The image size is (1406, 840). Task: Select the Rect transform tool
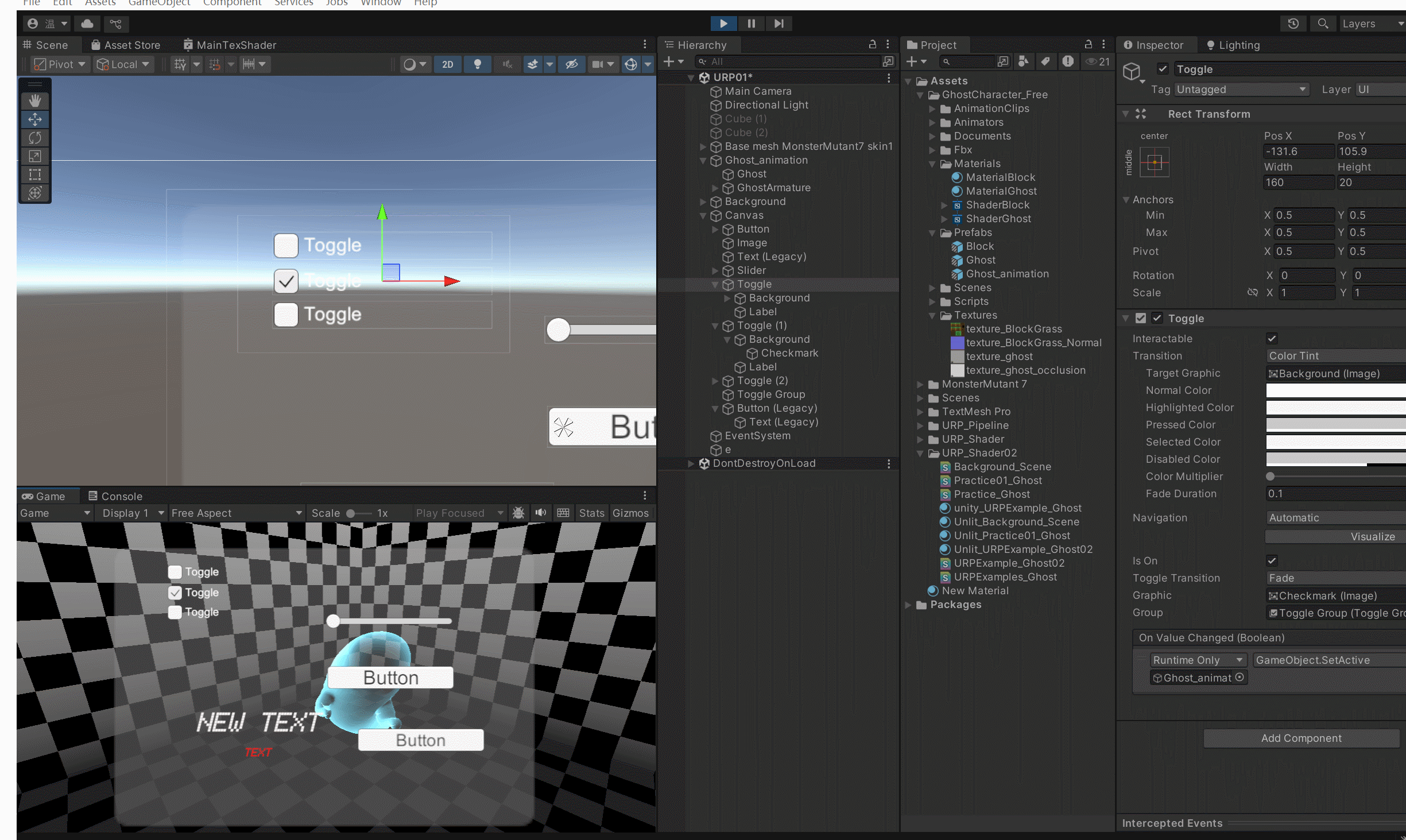coord(35,175)
